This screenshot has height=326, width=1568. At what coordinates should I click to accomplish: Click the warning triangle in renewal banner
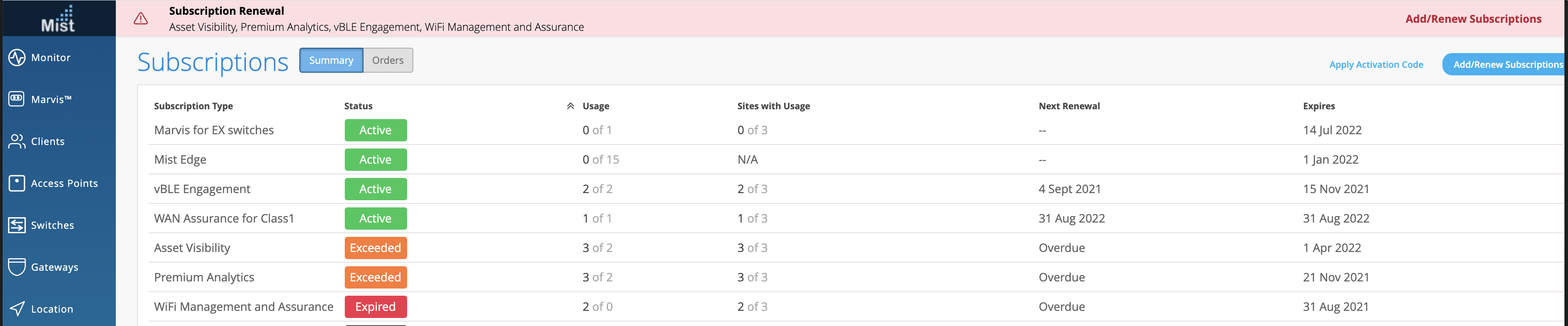[141, 19]
